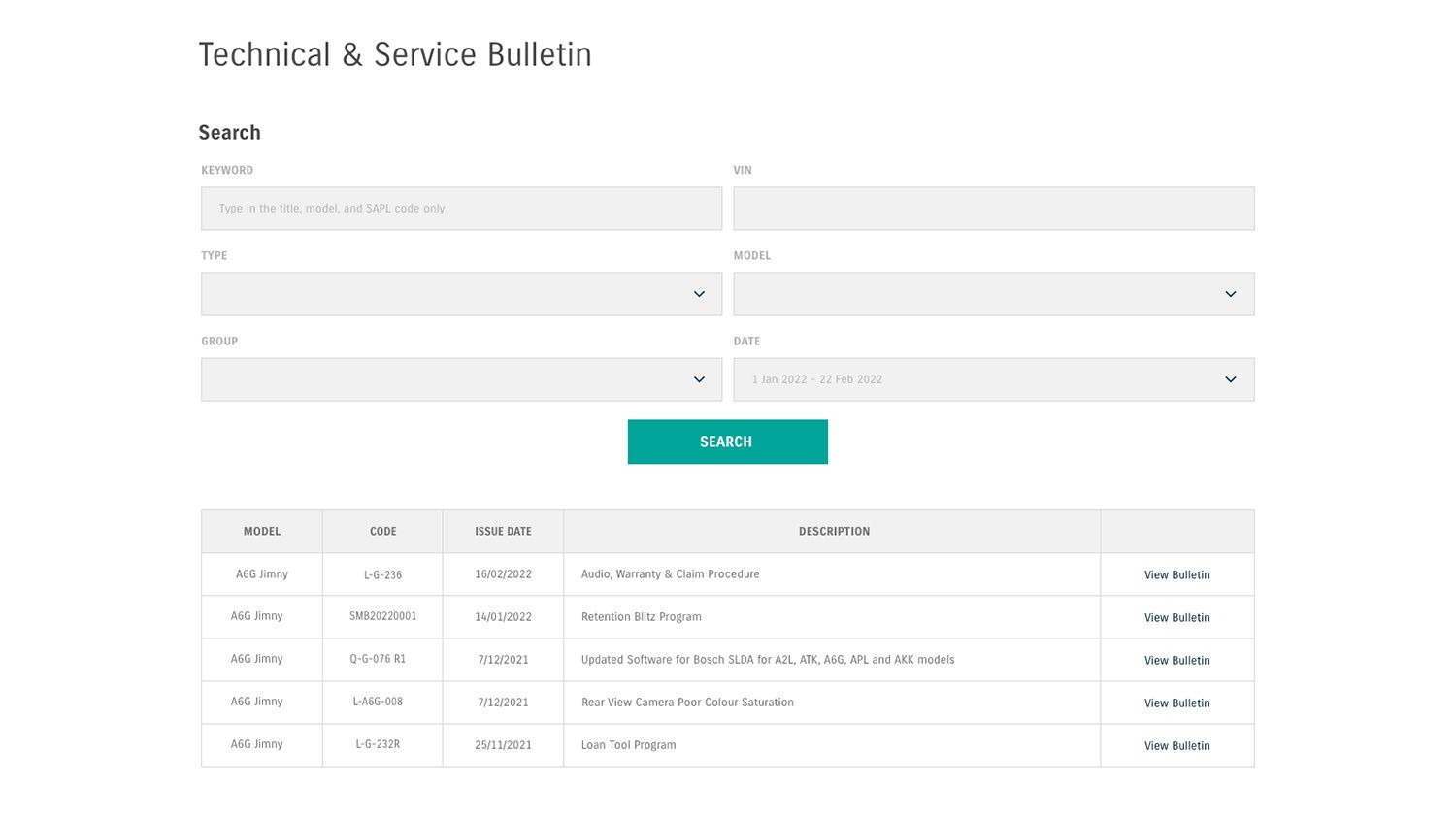This screenshot has height=818, width=1456.
Task: Click the Description column header
Action: pos(834,532)
